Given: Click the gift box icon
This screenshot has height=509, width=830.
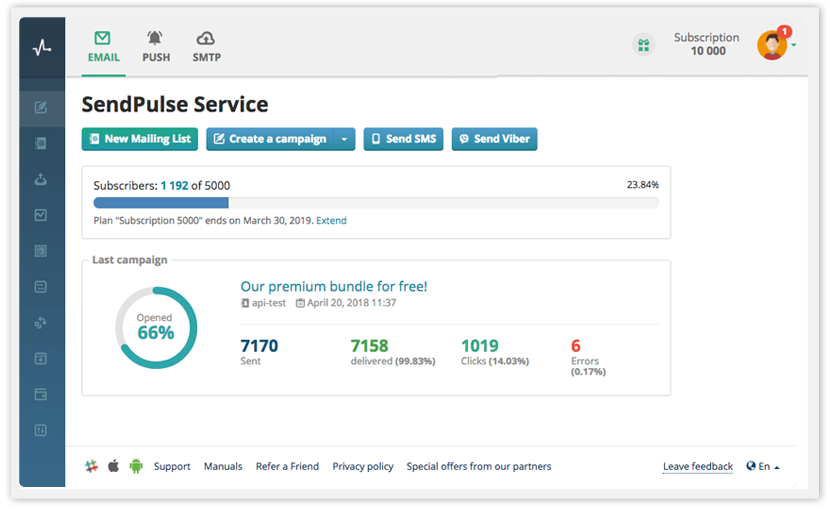Looking at the screenshot, I should coord(644,45).
